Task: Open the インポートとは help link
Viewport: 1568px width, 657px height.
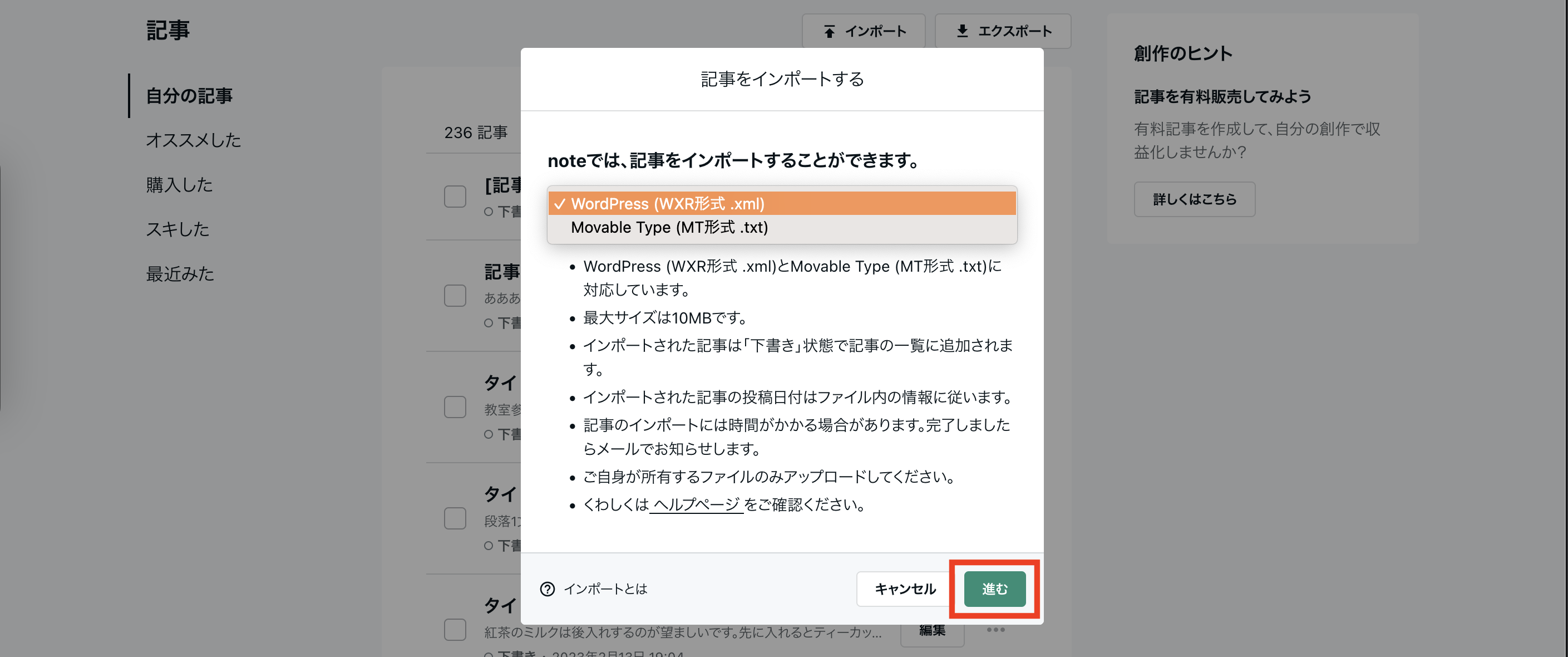Action: pyautogui.click(x=605, y=589)
